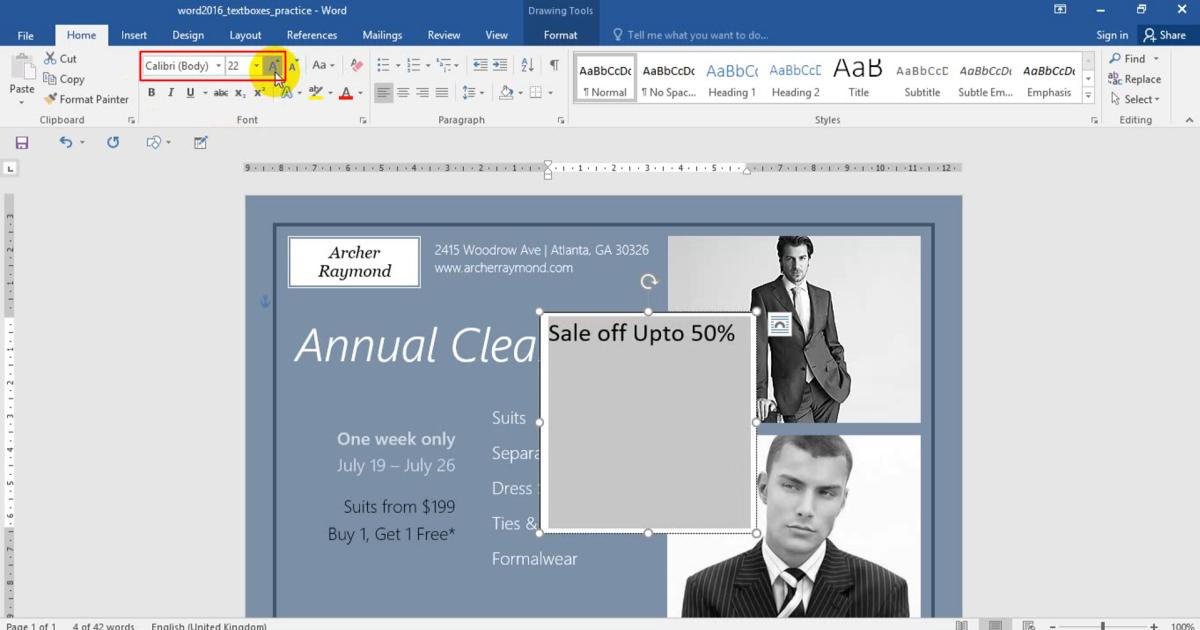
Task: Justify the paragraph text
Action: (x=441, y=93)
